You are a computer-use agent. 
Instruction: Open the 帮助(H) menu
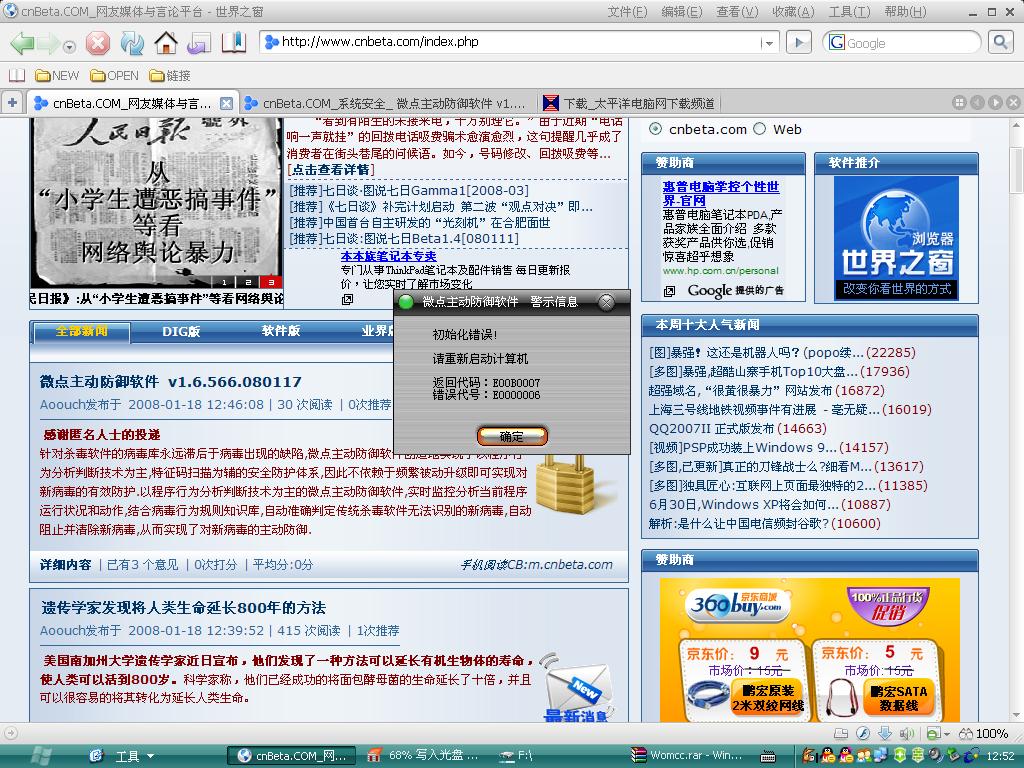point(905,11)
